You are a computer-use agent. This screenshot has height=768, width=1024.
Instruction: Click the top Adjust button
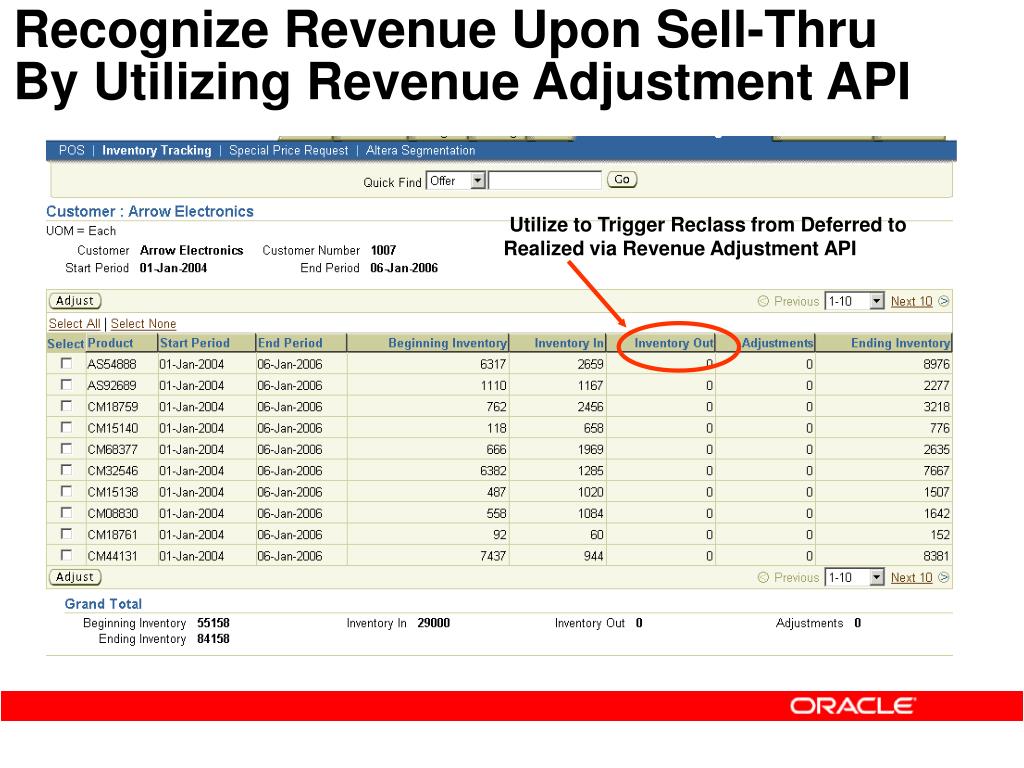click(75, 300)
